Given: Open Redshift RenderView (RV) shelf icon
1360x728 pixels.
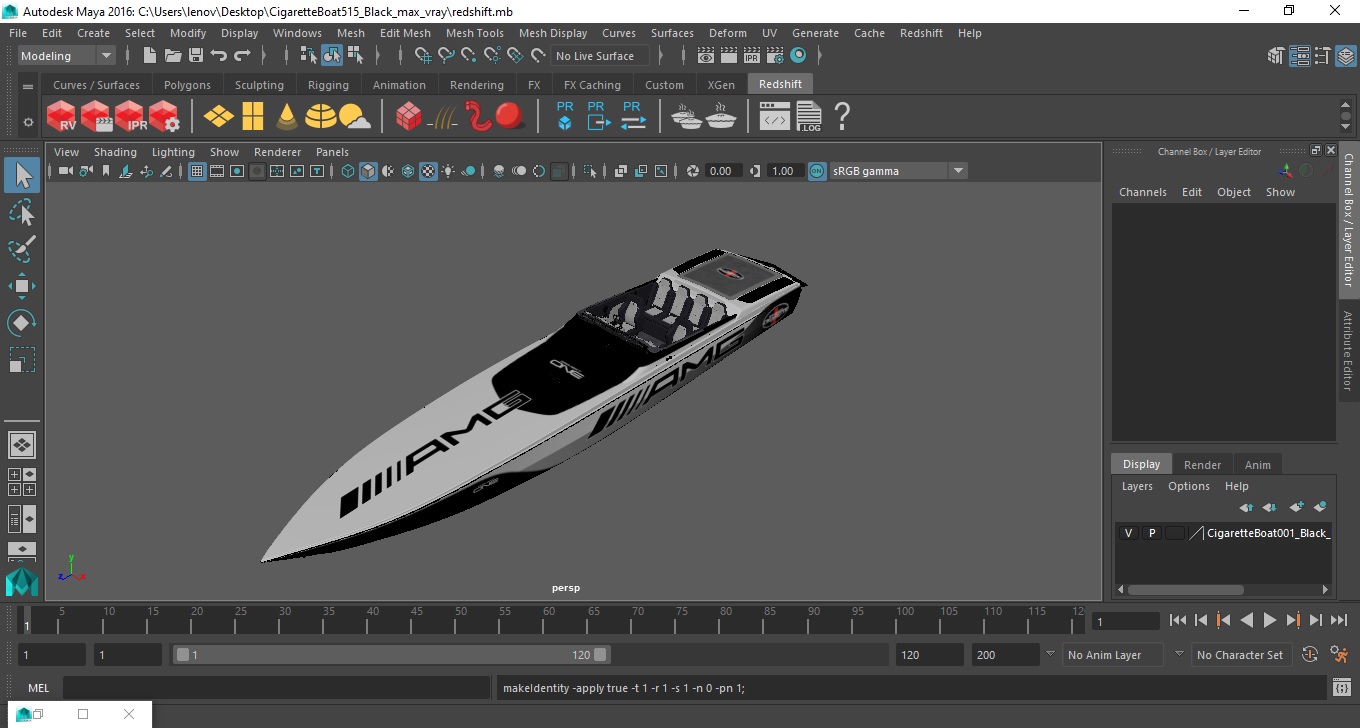Looking at the screenshot, I should 61,117.
